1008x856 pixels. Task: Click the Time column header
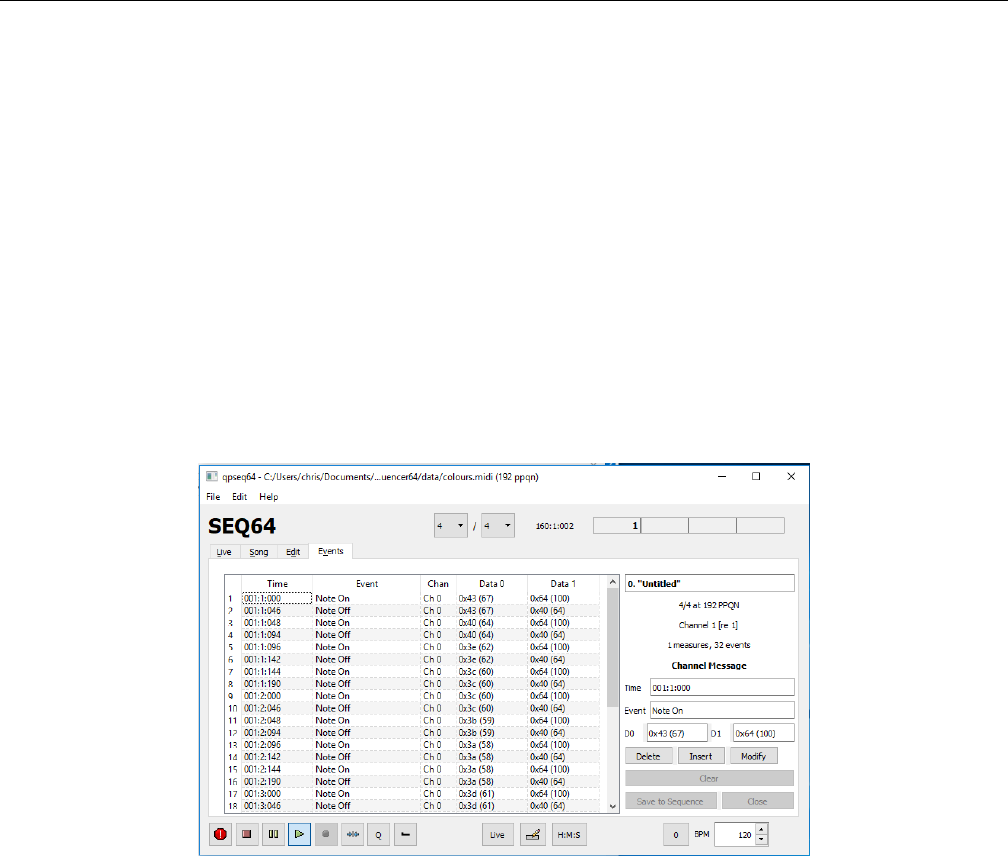pos(277,584)
